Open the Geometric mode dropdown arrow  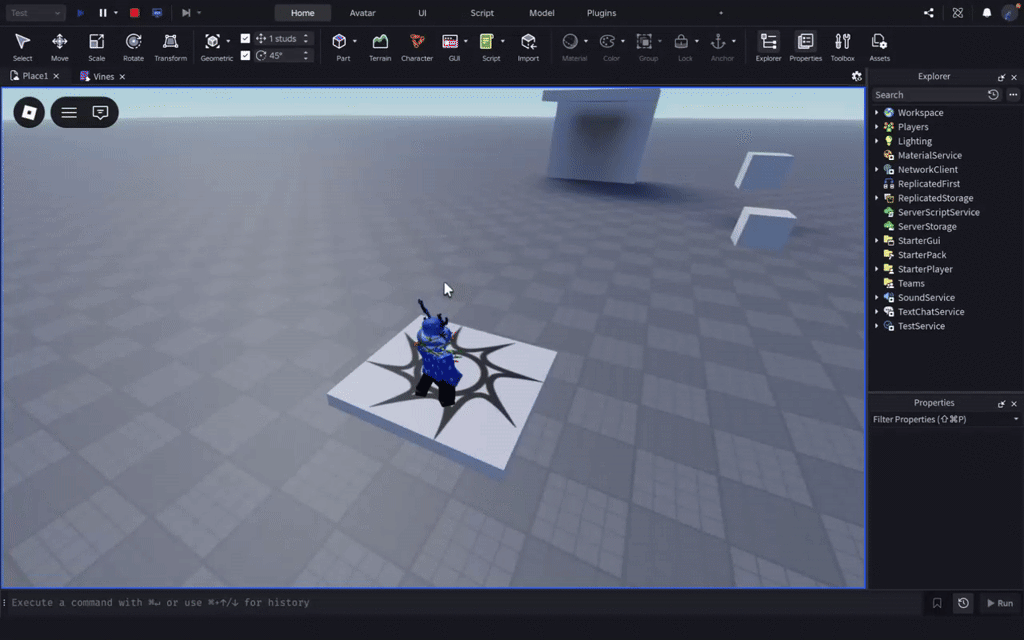(228, 41)
